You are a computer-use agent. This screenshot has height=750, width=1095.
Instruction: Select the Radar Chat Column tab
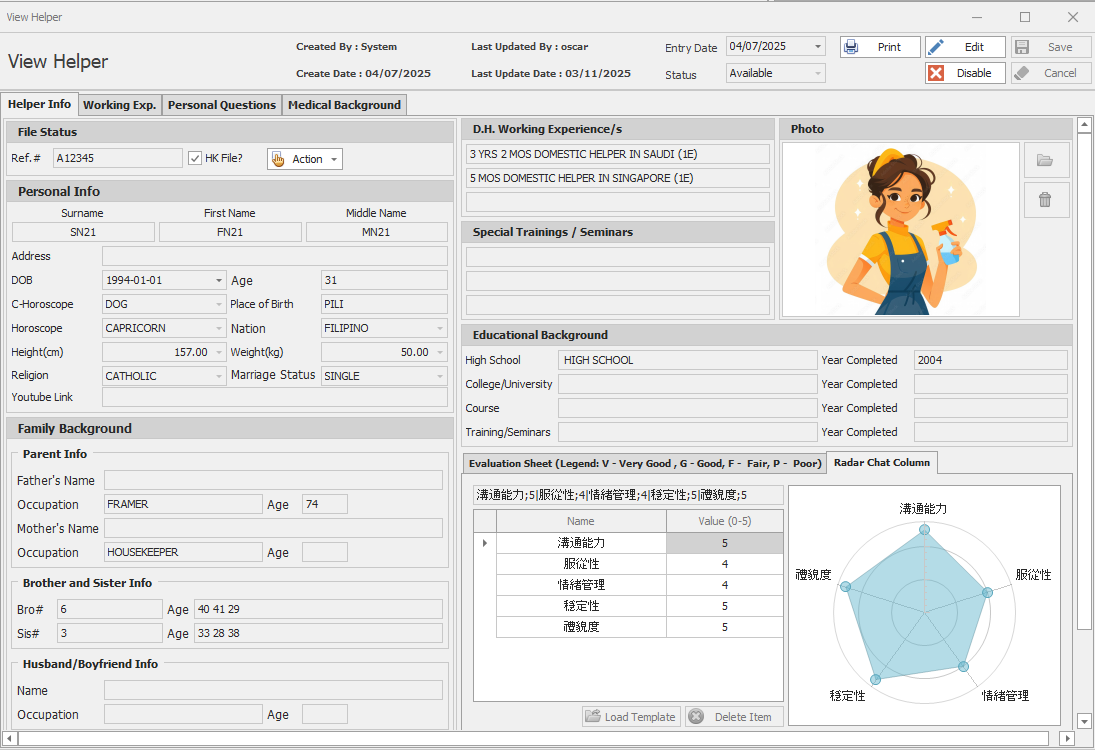(x=881, y=462)
